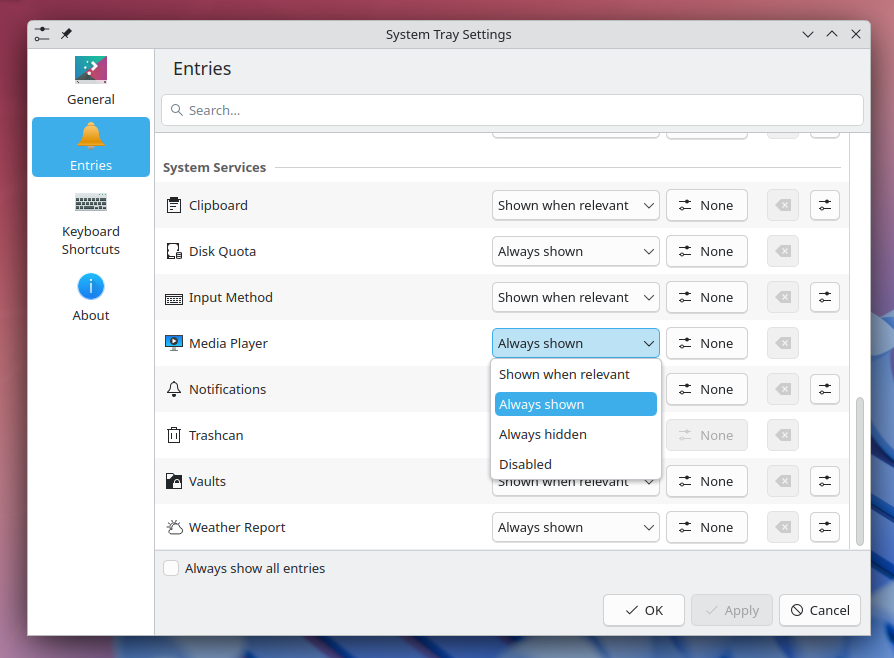Configure the Weather Report entry
The width and height of the screenshot is (894, 658).
(825, 527)
